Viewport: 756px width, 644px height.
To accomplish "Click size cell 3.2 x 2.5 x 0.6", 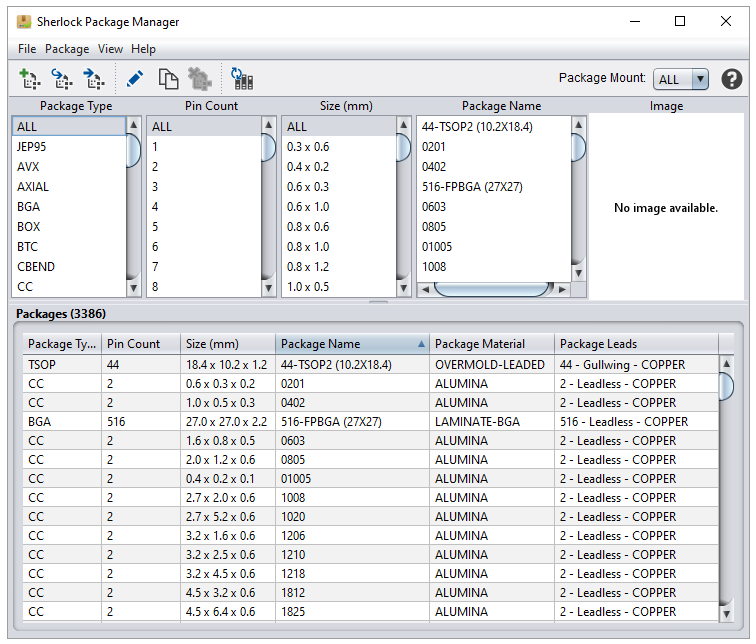I will click(228, 555).
